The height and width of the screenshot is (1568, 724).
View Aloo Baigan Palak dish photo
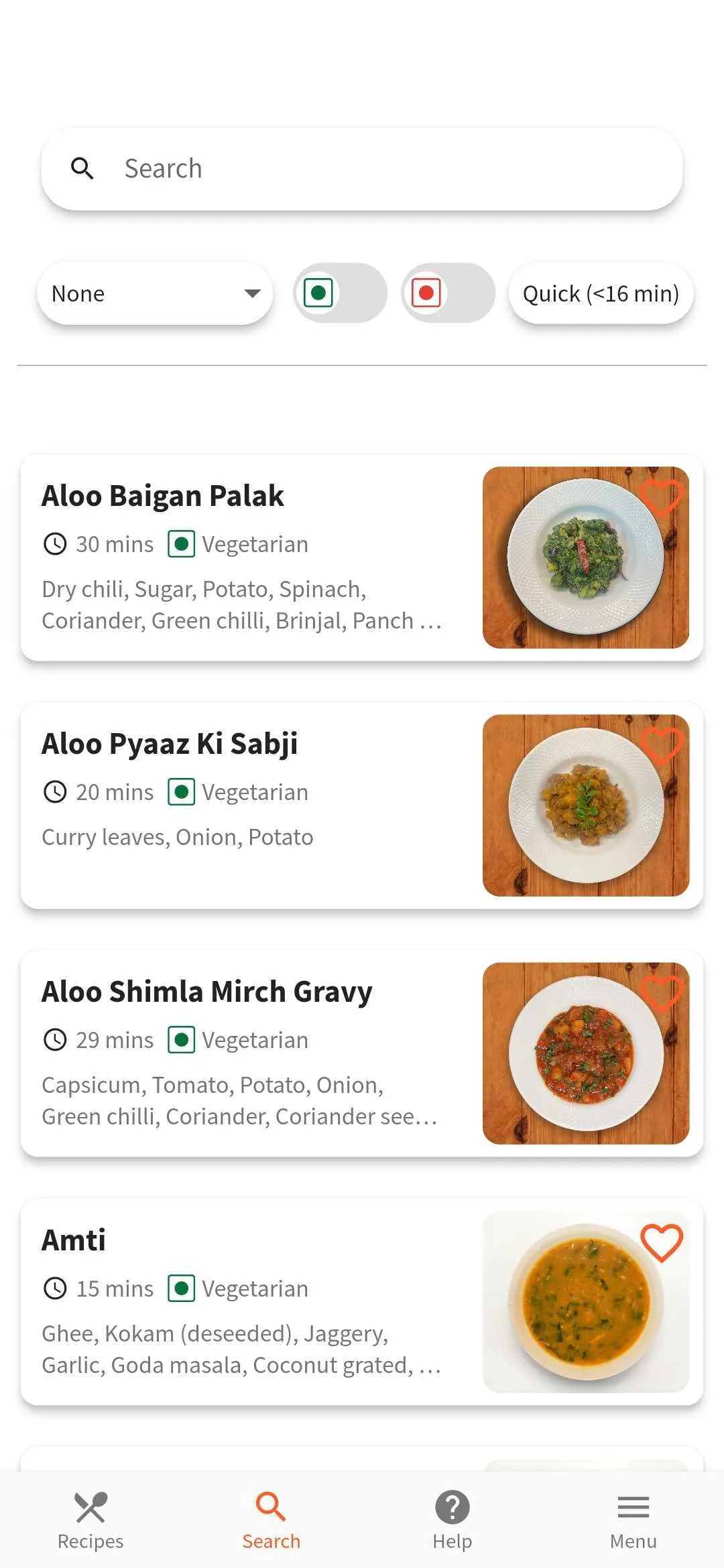[586, 558]
